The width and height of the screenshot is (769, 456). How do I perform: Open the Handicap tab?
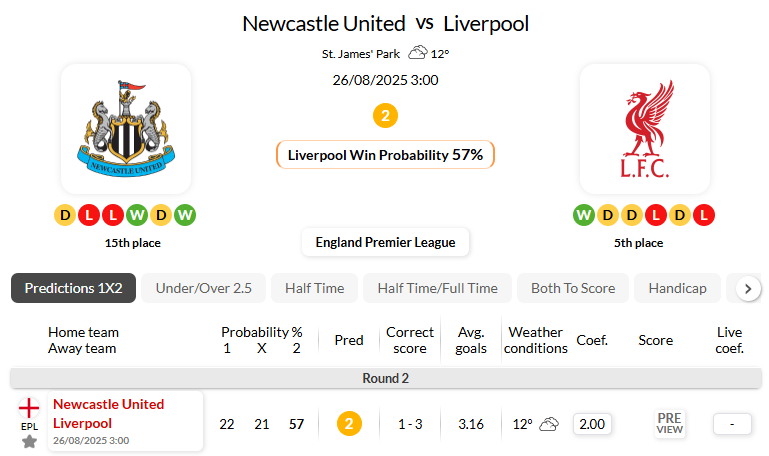677,288
